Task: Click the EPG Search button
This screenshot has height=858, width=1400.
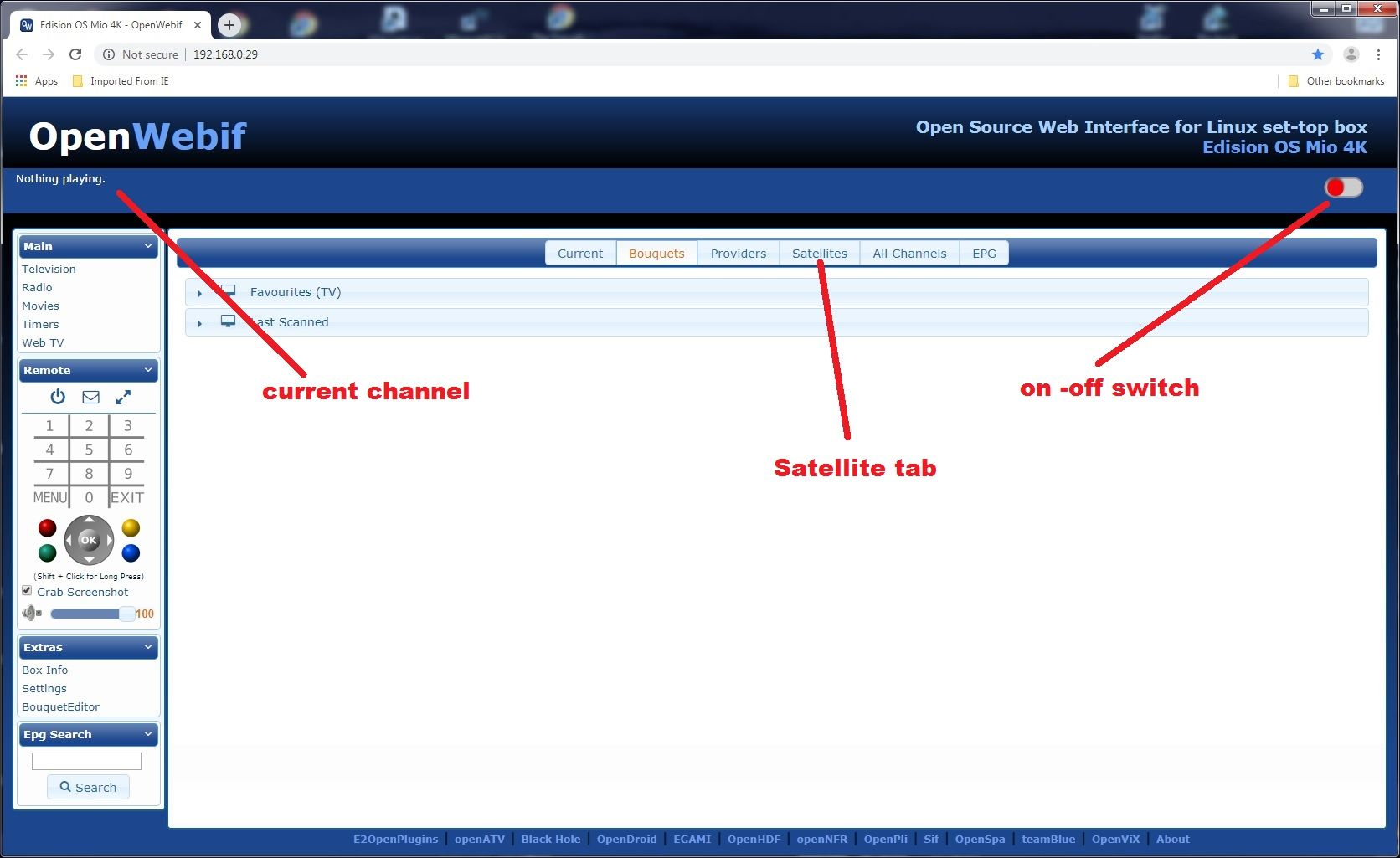Action: [x=88, y=787]
